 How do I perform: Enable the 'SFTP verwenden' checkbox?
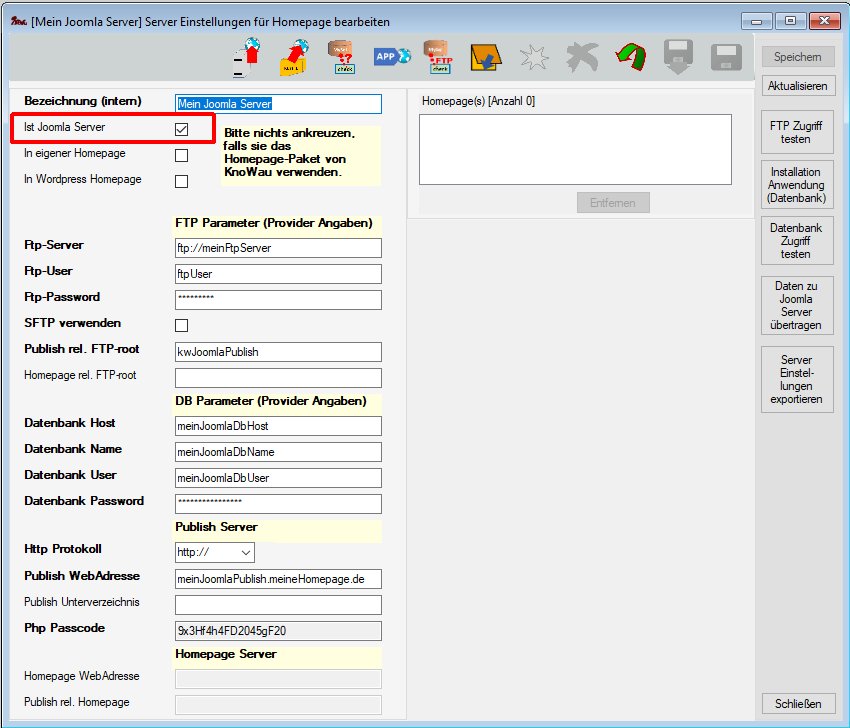coord(182,325)
